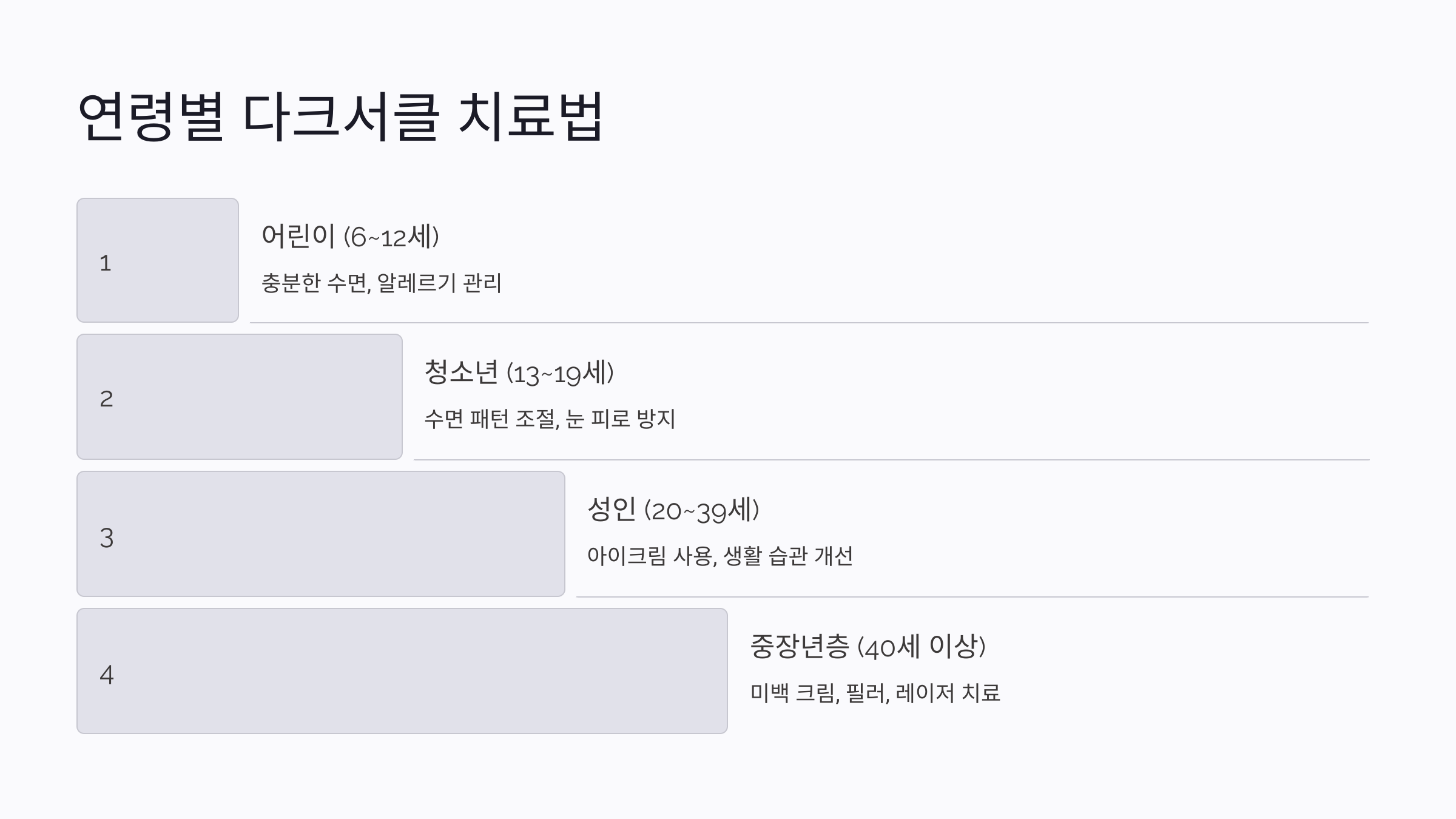The height and width of the screenshot is (819, 1456).
Task: Select the gray box numbered 3
Action: 321,534
